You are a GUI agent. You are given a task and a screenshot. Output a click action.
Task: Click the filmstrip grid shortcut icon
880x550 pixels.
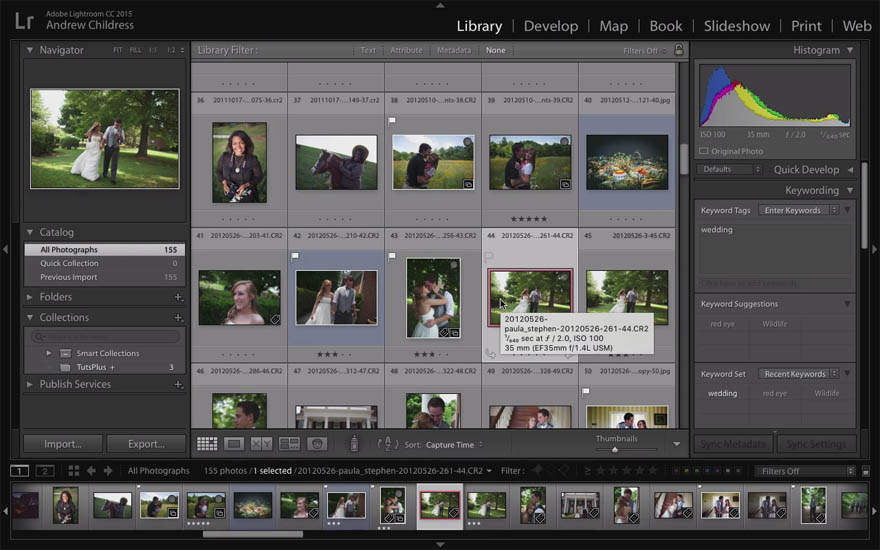pos(74,471)
